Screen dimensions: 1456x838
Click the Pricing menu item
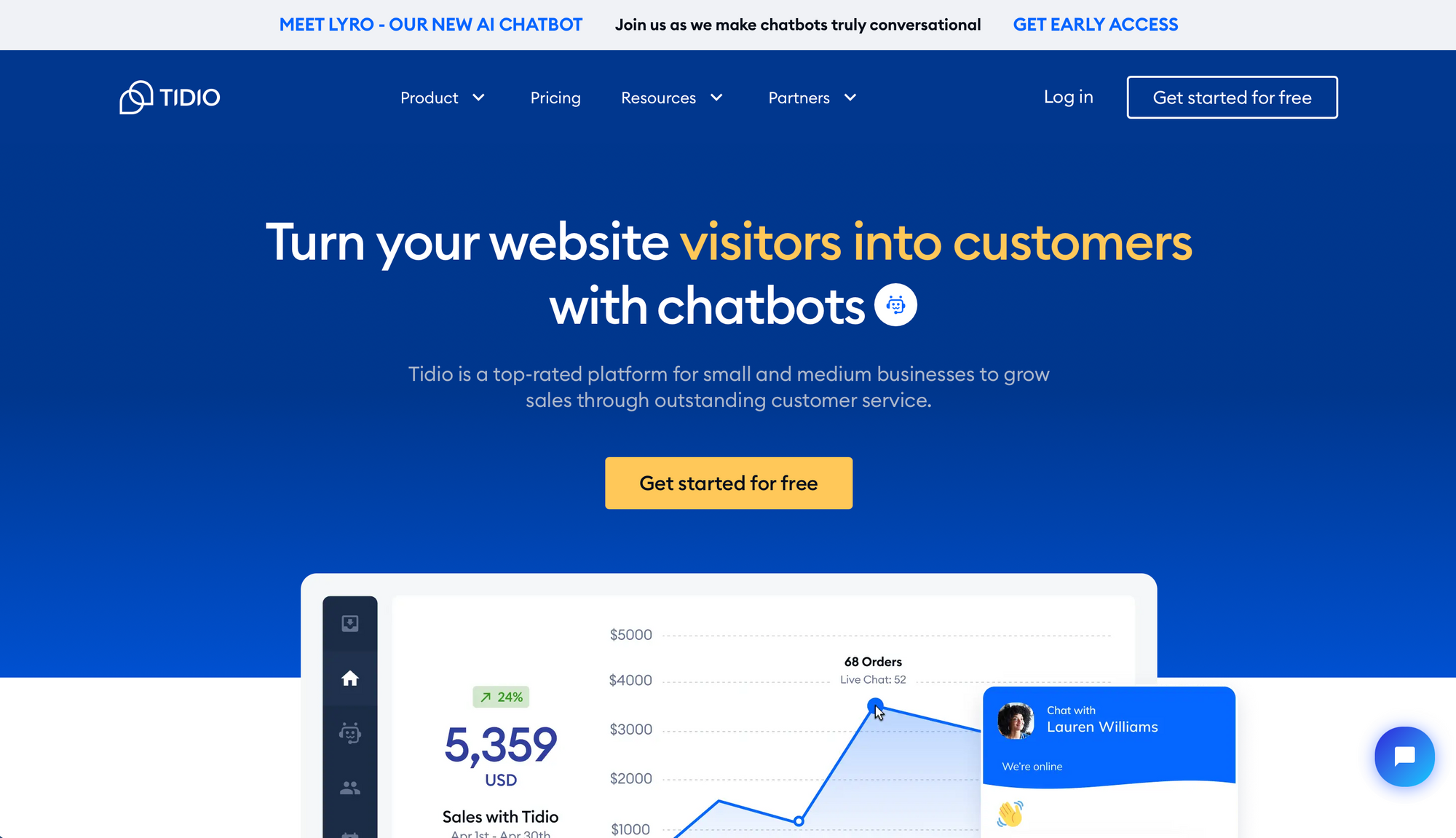555,97
